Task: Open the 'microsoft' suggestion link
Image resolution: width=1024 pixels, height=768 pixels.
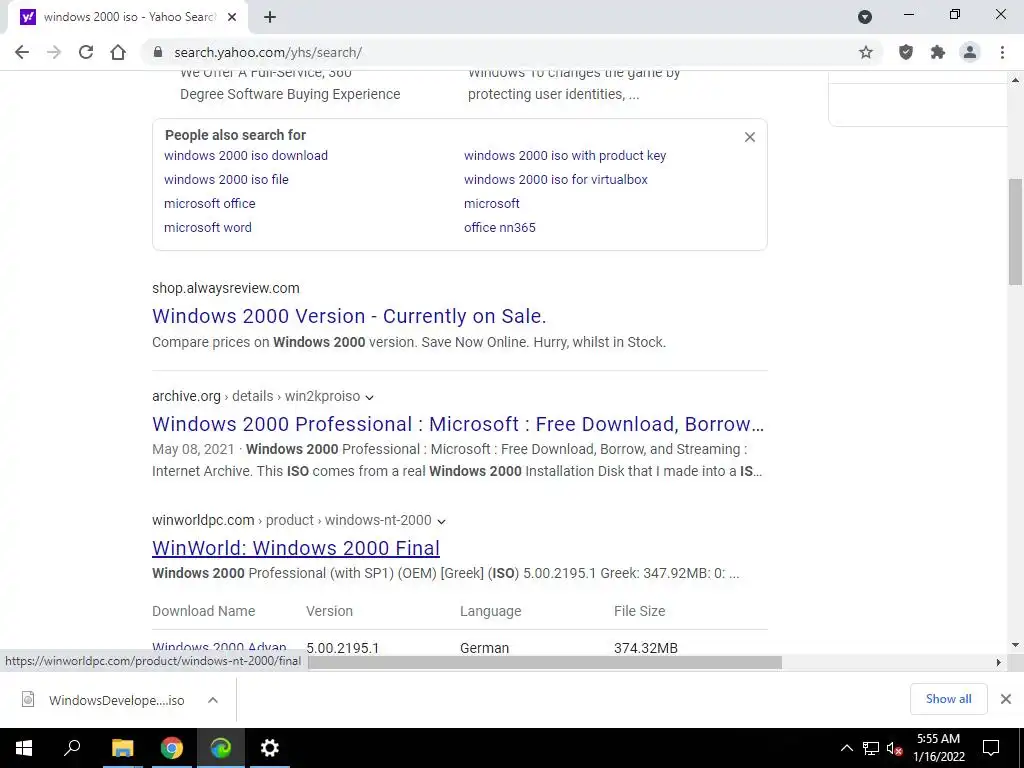Action: pyautogui.click(x=492, y=204)
